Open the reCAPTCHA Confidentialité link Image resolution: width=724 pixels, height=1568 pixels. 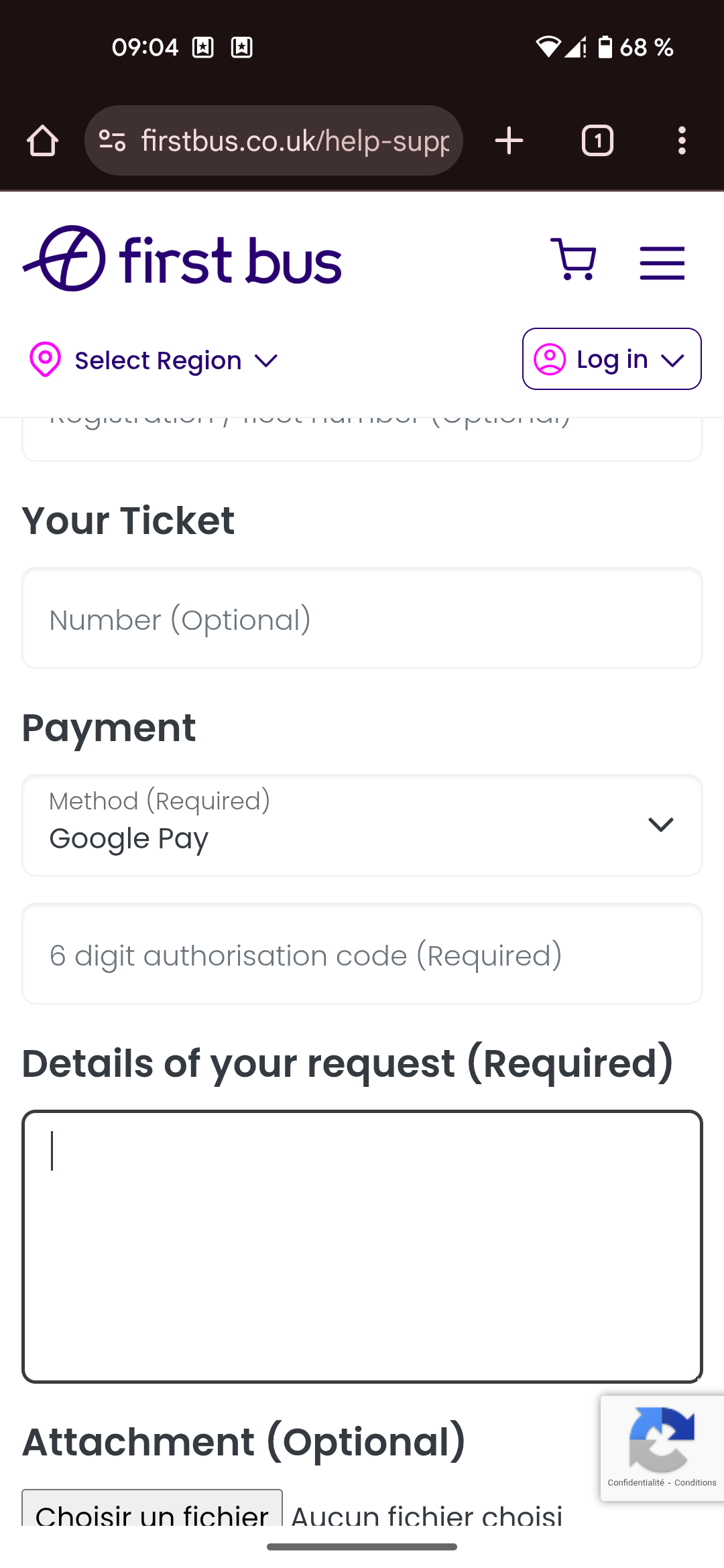tap(636, 1483)
